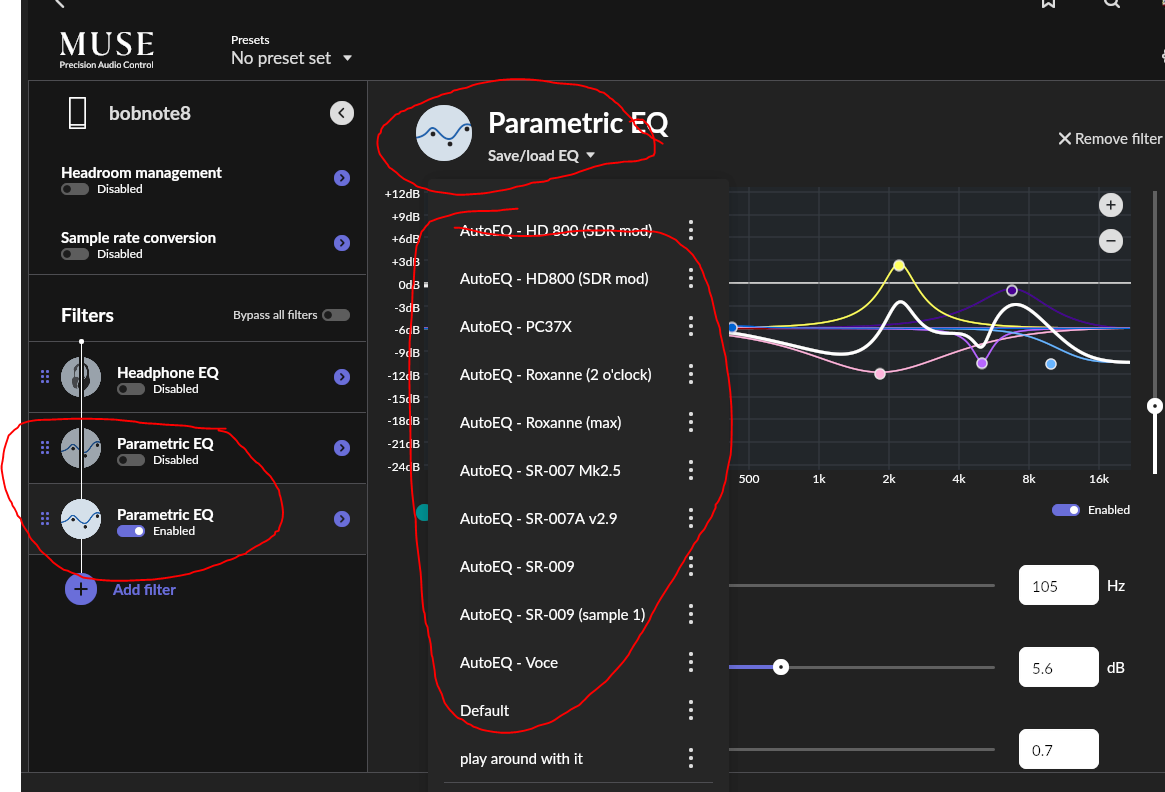Click drag handle of Headphone EQ filter

point(44,377)
